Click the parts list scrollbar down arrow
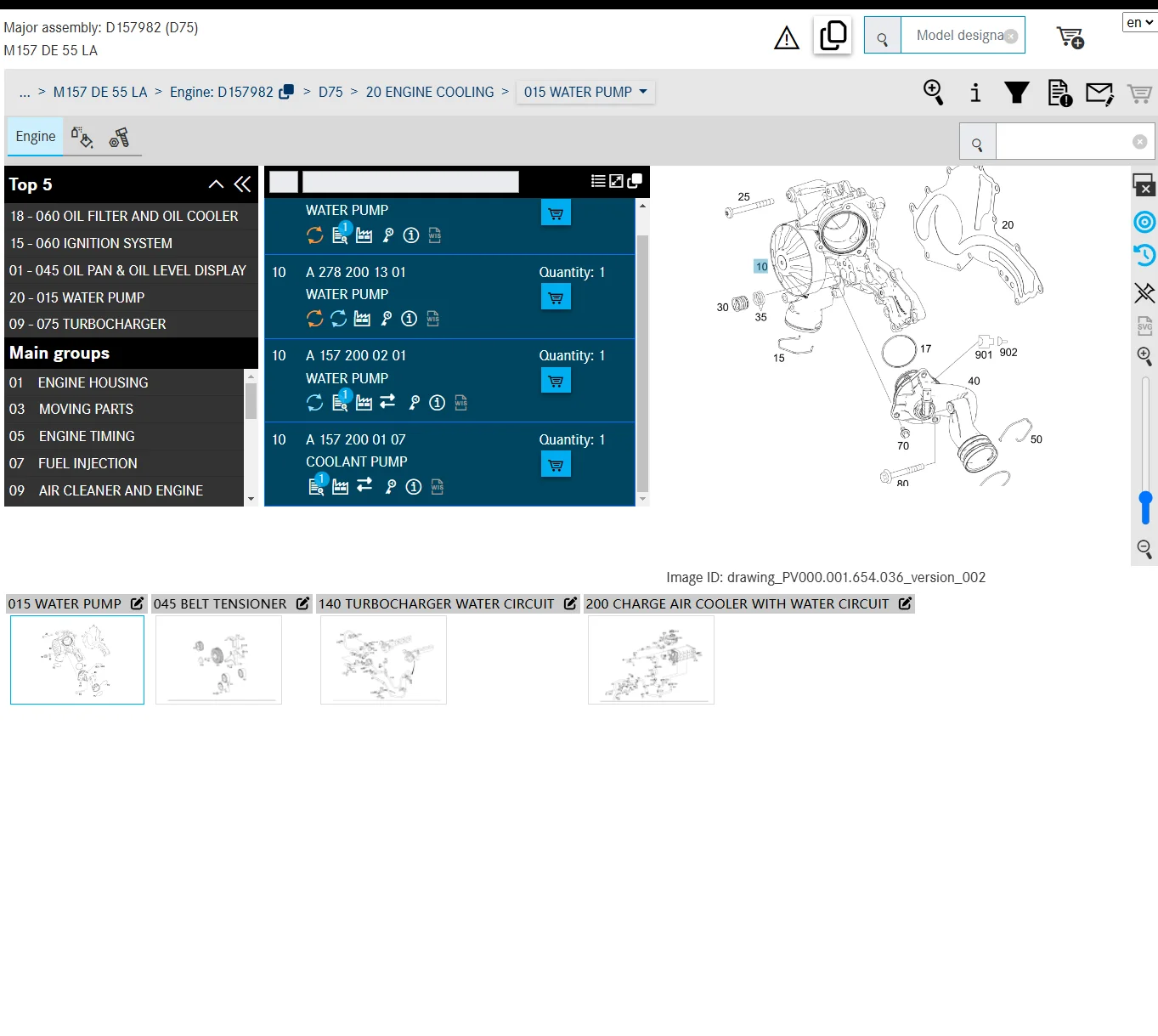1158x1036 pixels. coord(642,499)
